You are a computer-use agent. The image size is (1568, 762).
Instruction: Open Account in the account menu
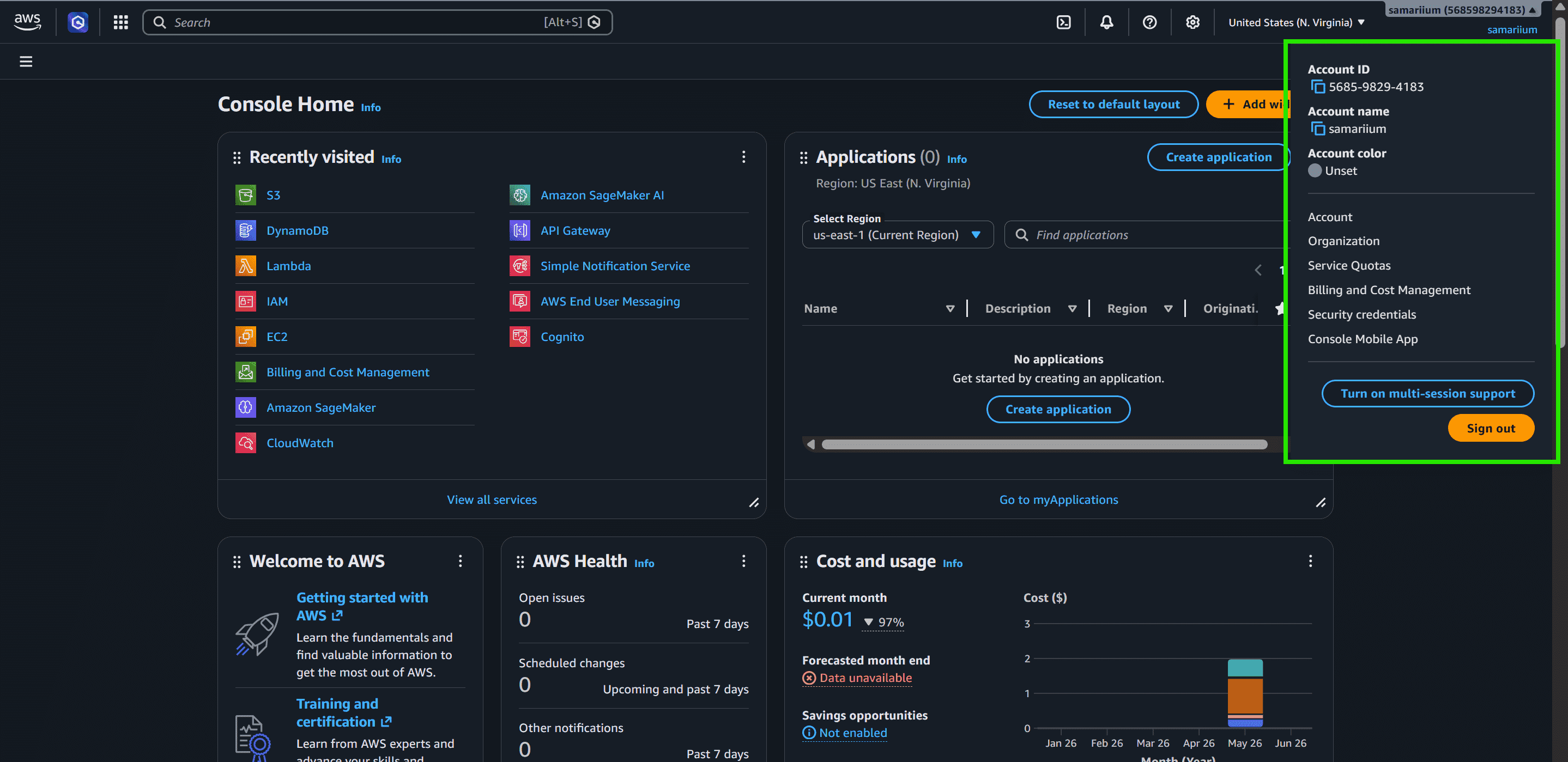[x=1329, y=217]
